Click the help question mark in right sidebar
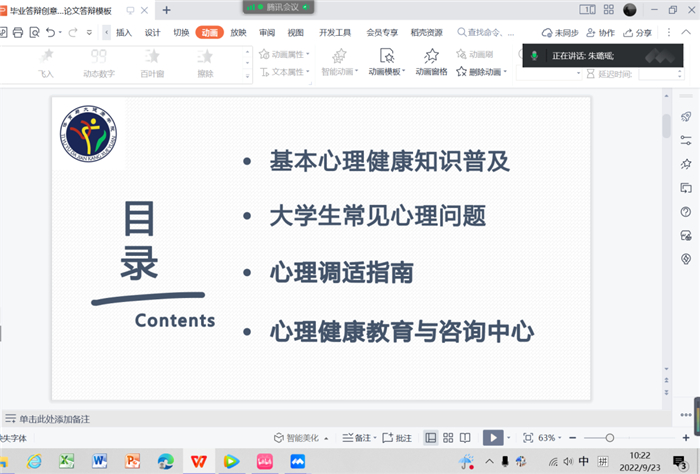Screen dimensions: 700x474 pos(686,212)
